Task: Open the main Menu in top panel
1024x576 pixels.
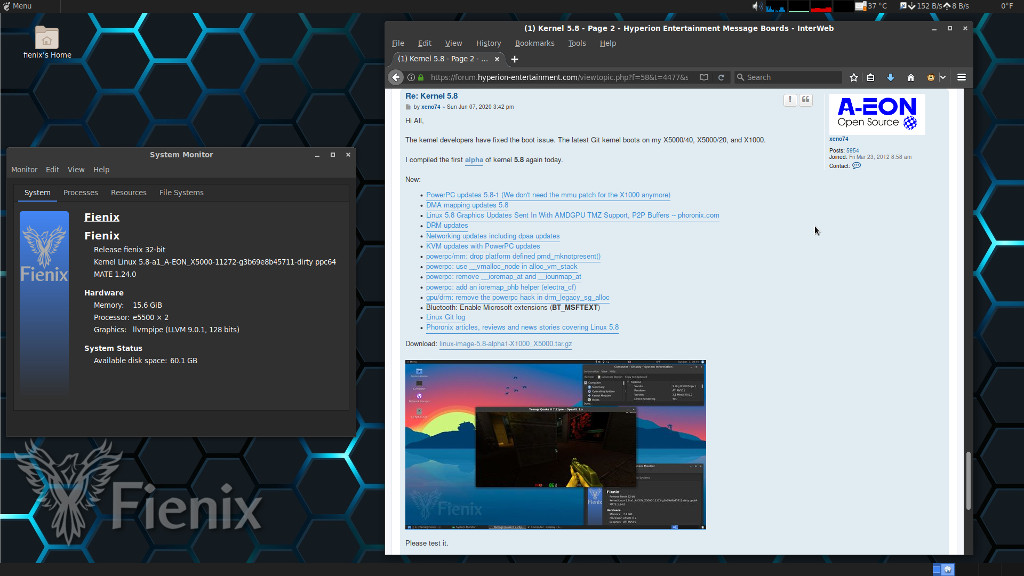Action: click(18, 6)
